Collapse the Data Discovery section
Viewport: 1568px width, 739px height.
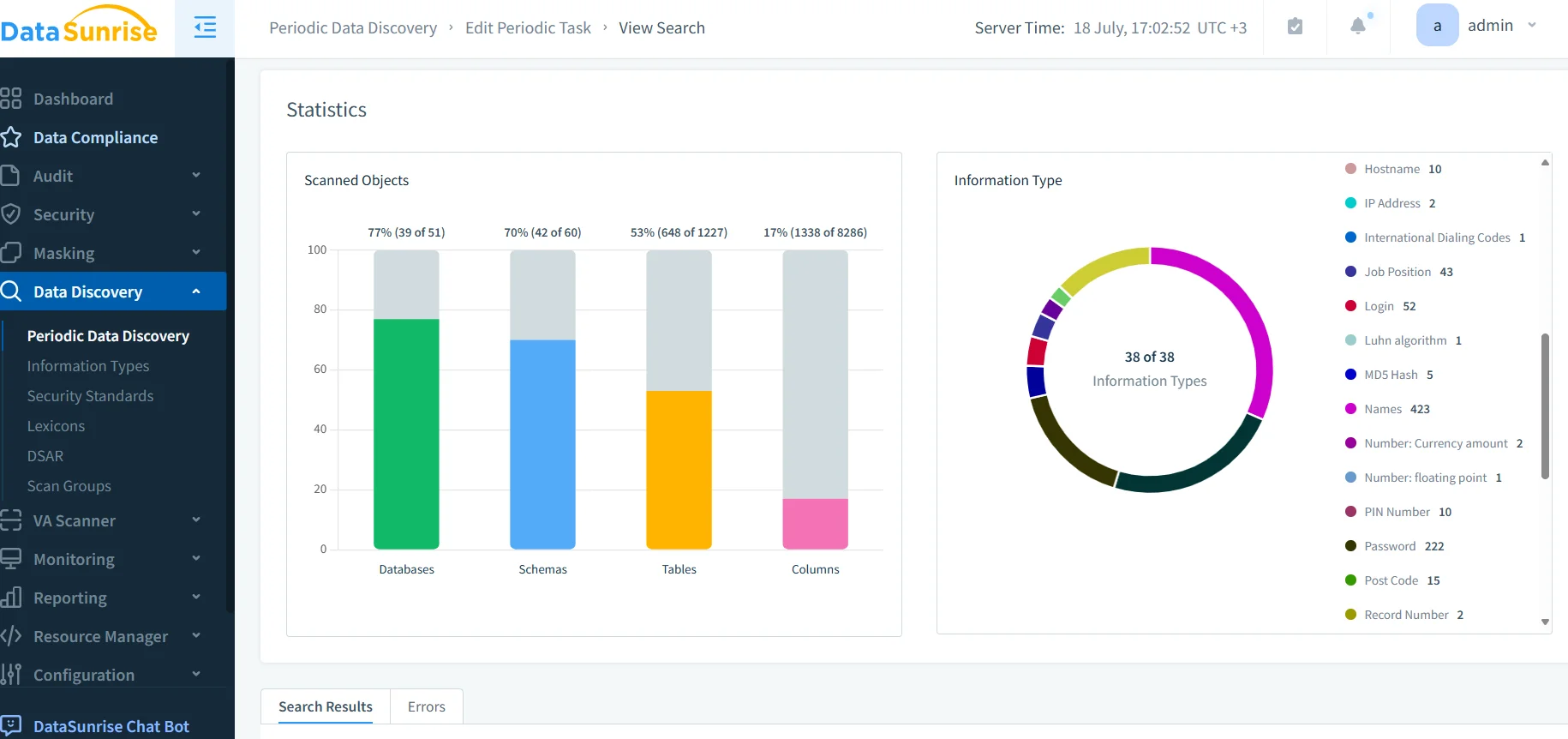coord(196,291)
